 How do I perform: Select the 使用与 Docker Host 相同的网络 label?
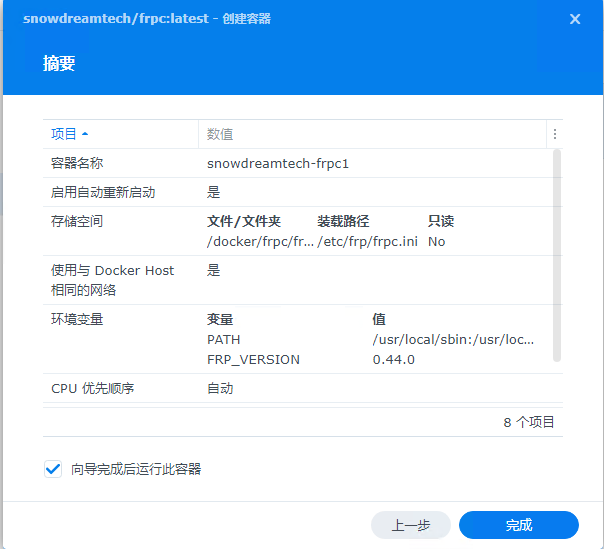112,280
